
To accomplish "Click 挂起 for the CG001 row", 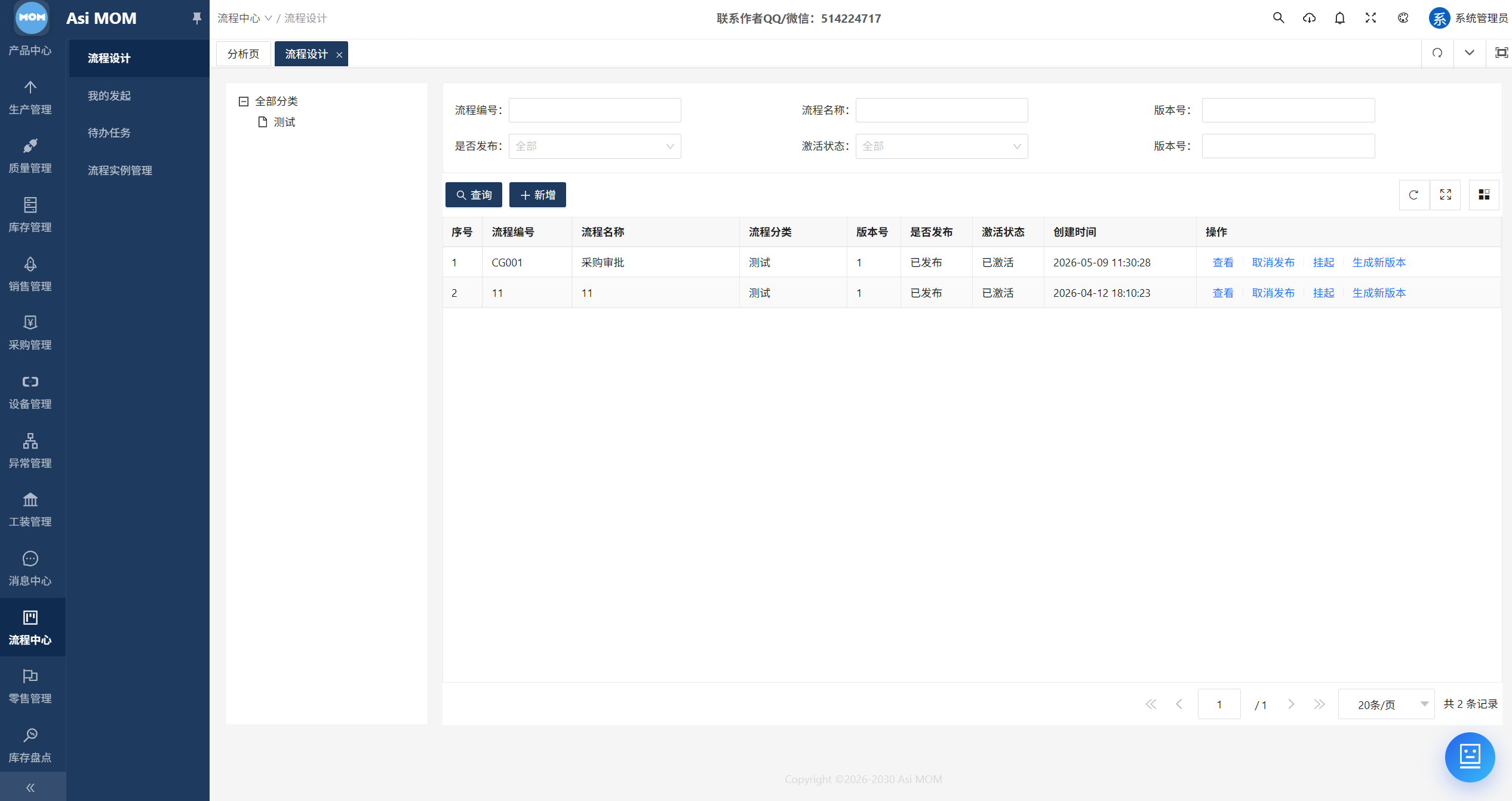I will click(x=1323, y=262).
